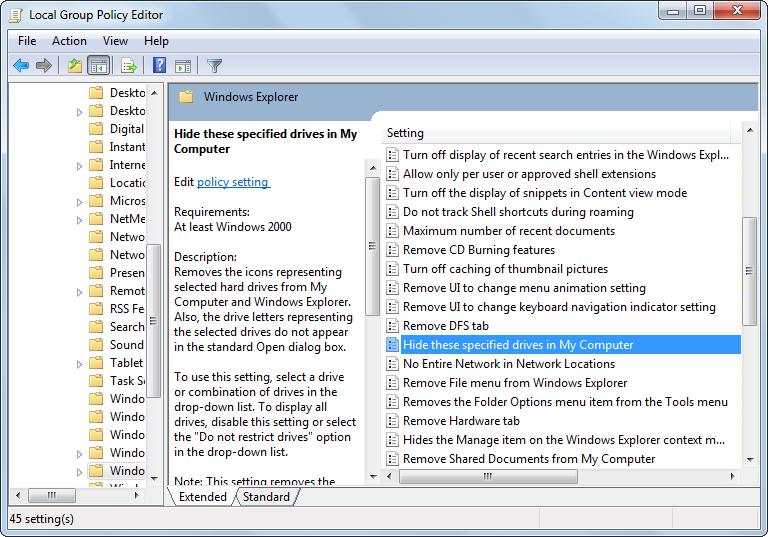Click the folder icon beside RSS Fe tree item
The image size is (768, 537).
tap(96, 309)
